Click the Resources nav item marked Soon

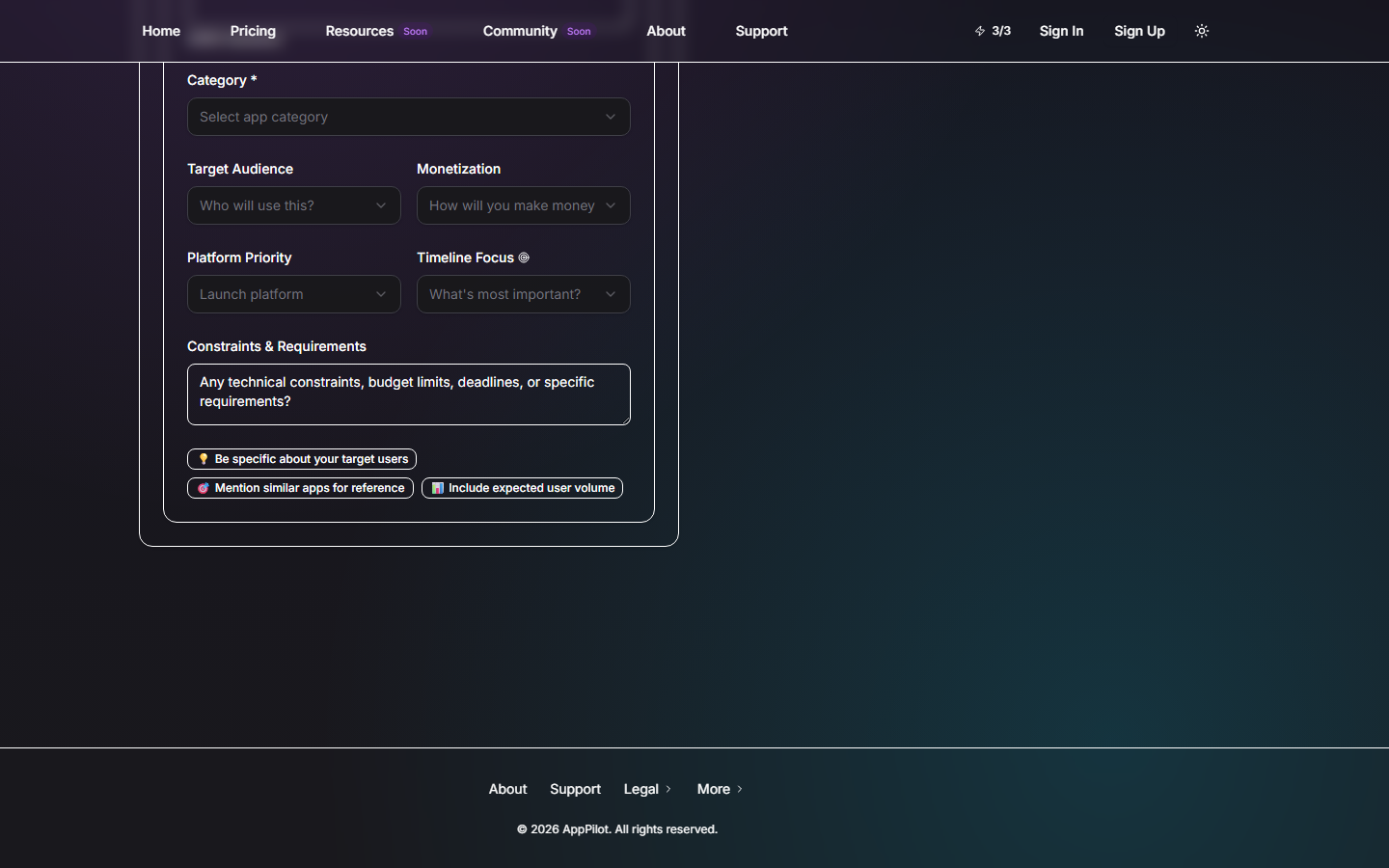click(x=359, y=31)
